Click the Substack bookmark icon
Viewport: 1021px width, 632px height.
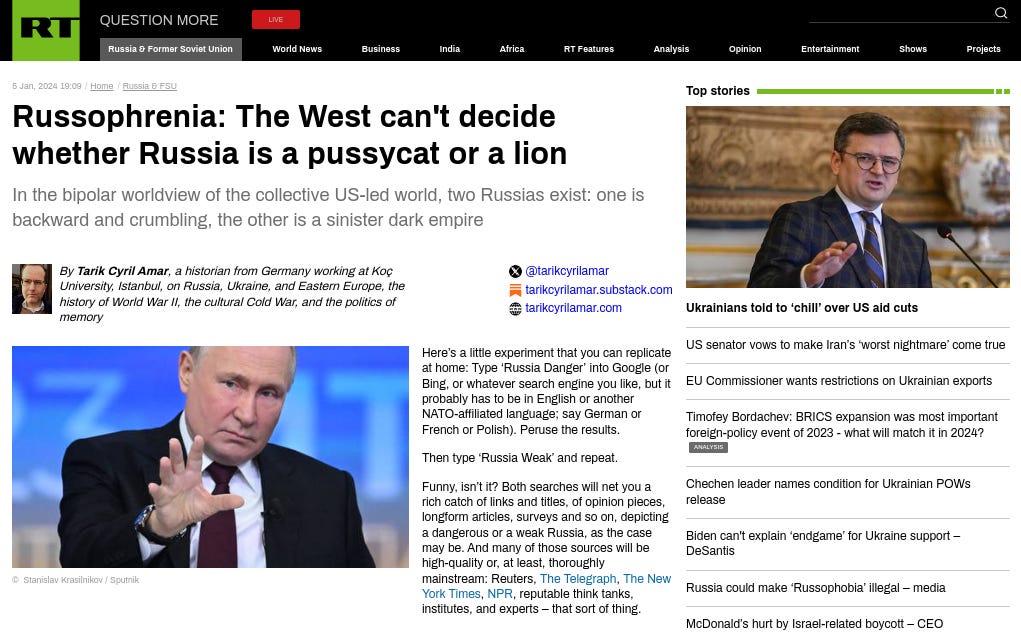click(515, 290)
